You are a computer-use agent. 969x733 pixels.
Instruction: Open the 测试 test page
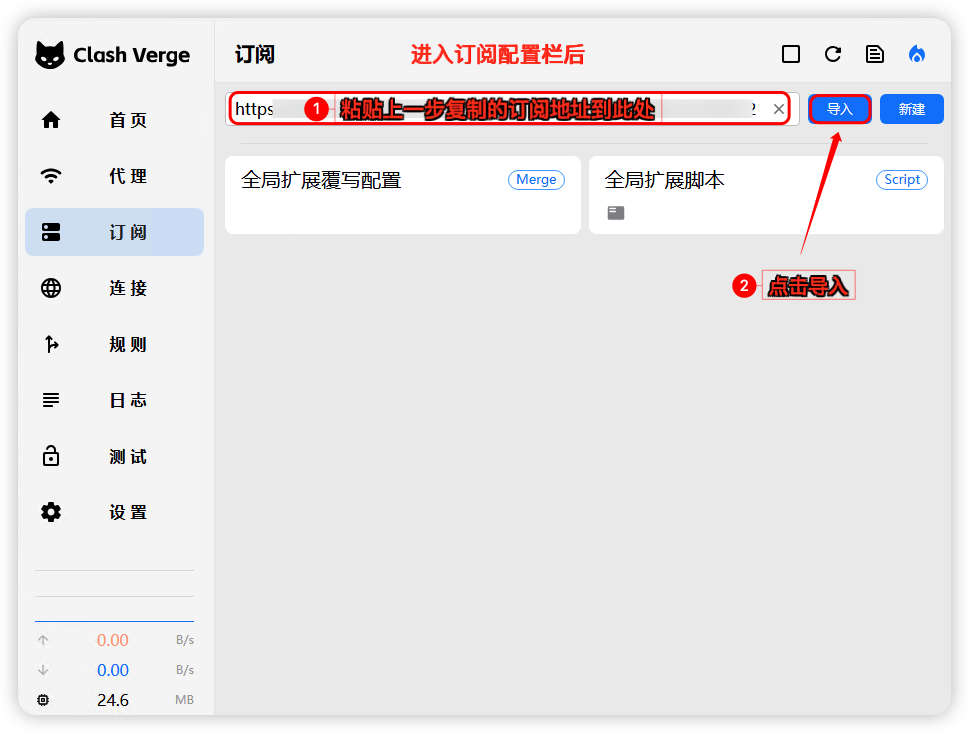coord(114,456)
